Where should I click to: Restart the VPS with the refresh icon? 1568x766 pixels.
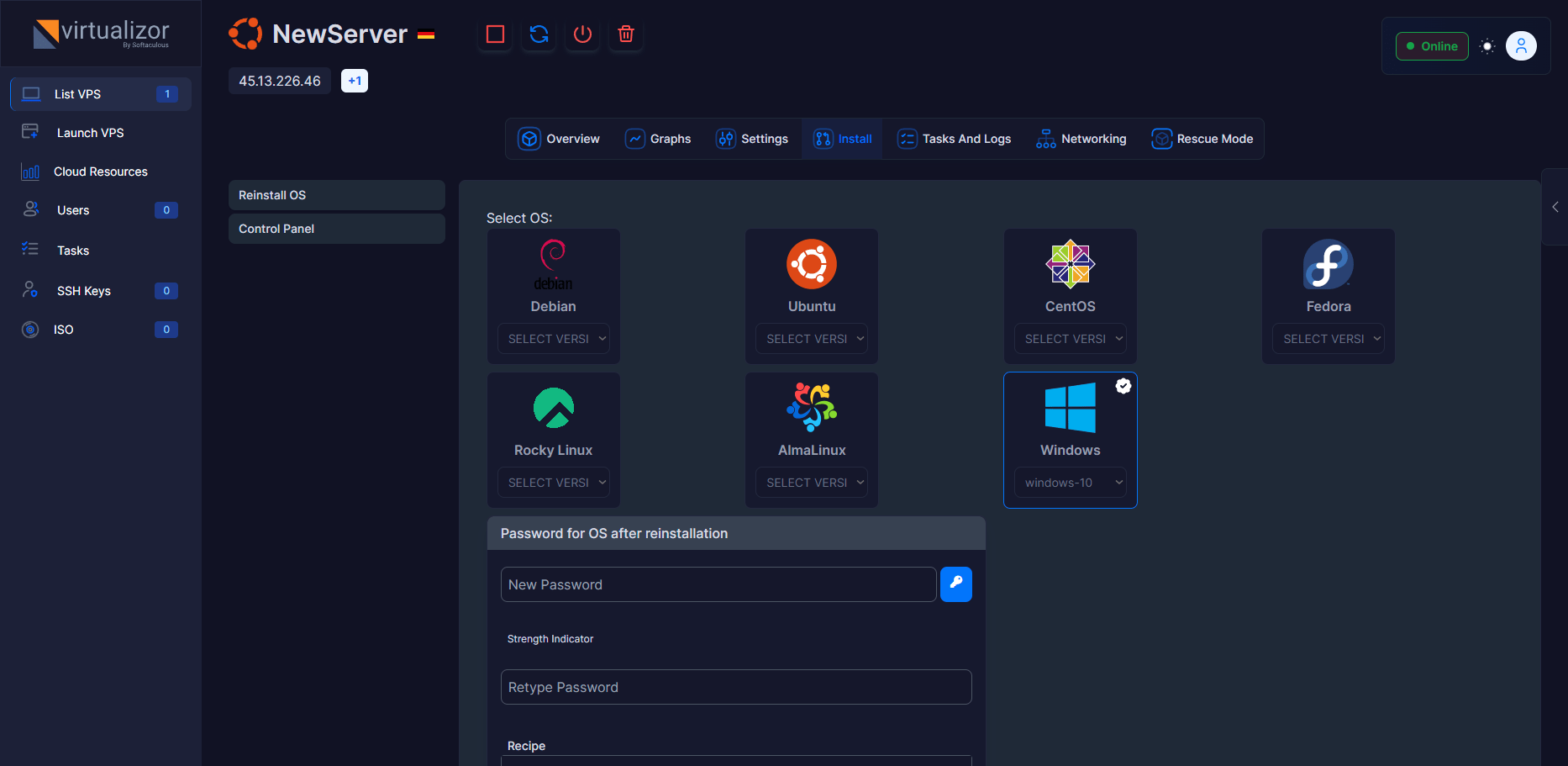point(539,34)
